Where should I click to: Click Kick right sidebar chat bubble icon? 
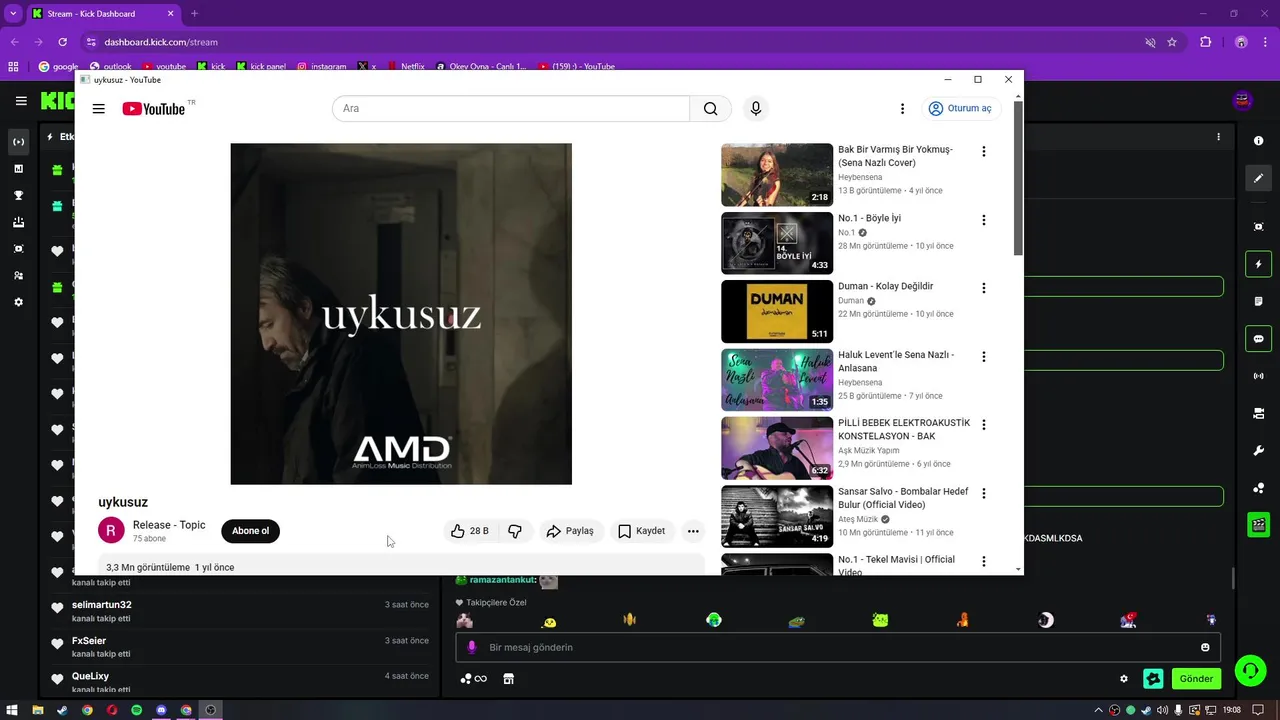tap(1258, 338)
